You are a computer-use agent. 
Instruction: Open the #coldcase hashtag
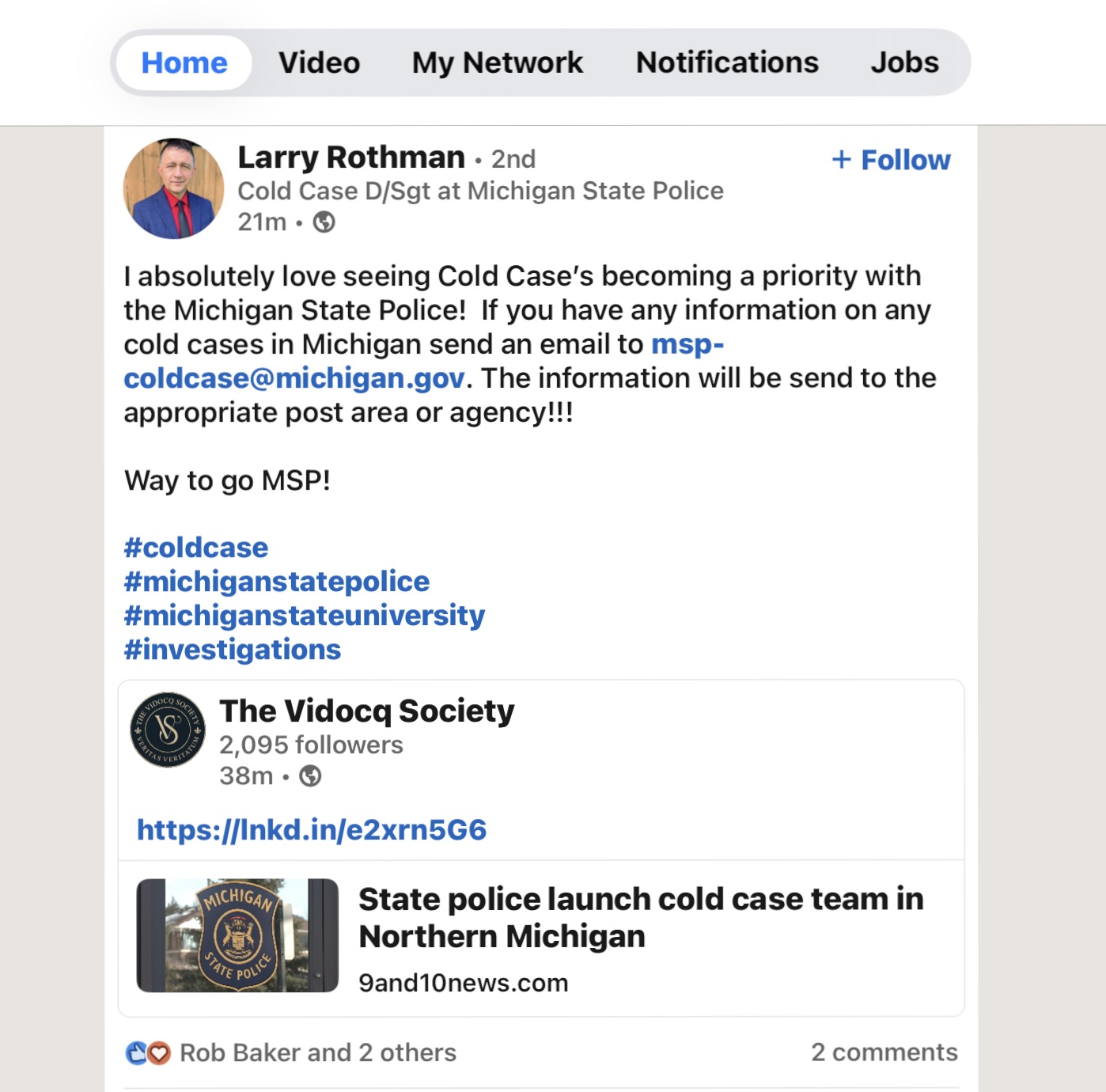point(196,548)
